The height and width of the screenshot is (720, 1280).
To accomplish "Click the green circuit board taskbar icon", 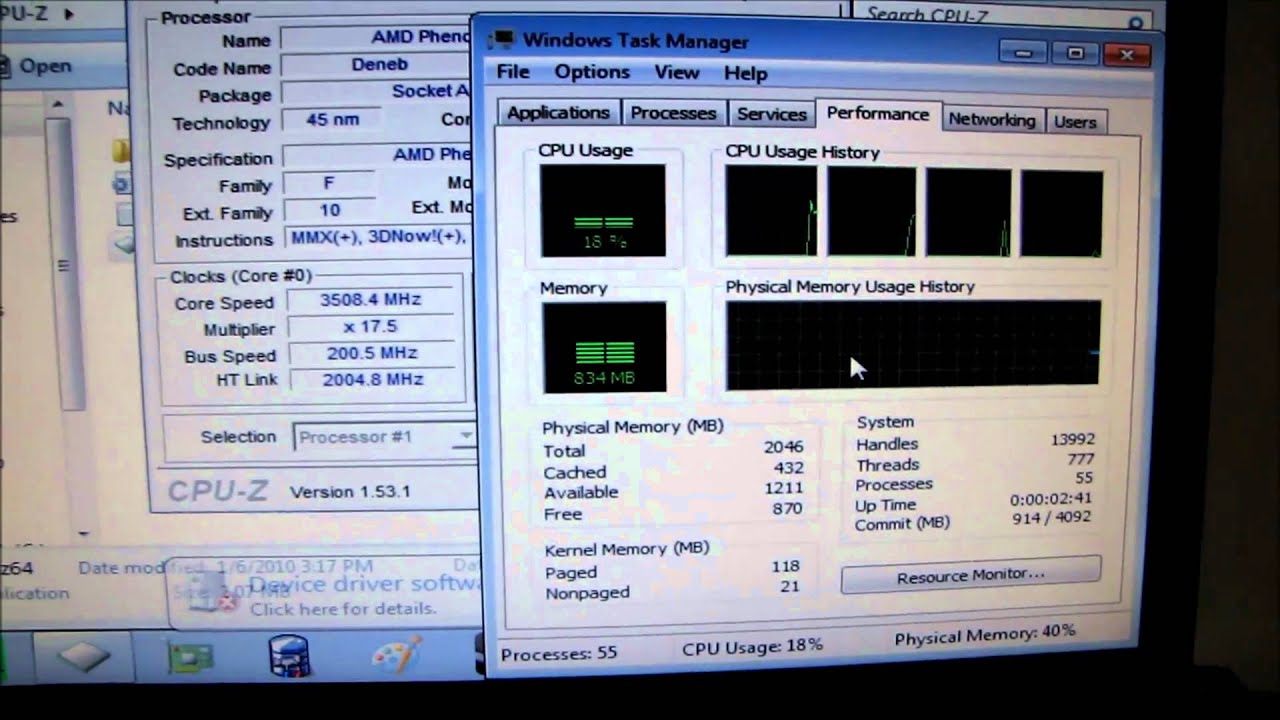I will click(x=190, y=659).
